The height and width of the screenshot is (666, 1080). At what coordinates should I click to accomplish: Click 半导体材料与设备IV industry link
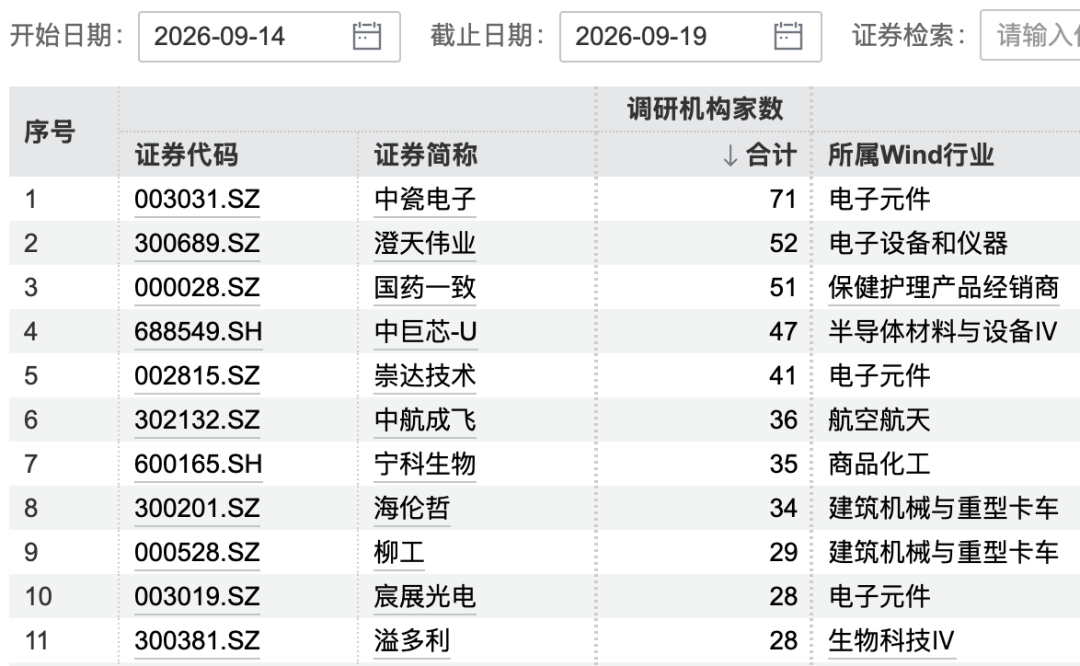[942, 331]
